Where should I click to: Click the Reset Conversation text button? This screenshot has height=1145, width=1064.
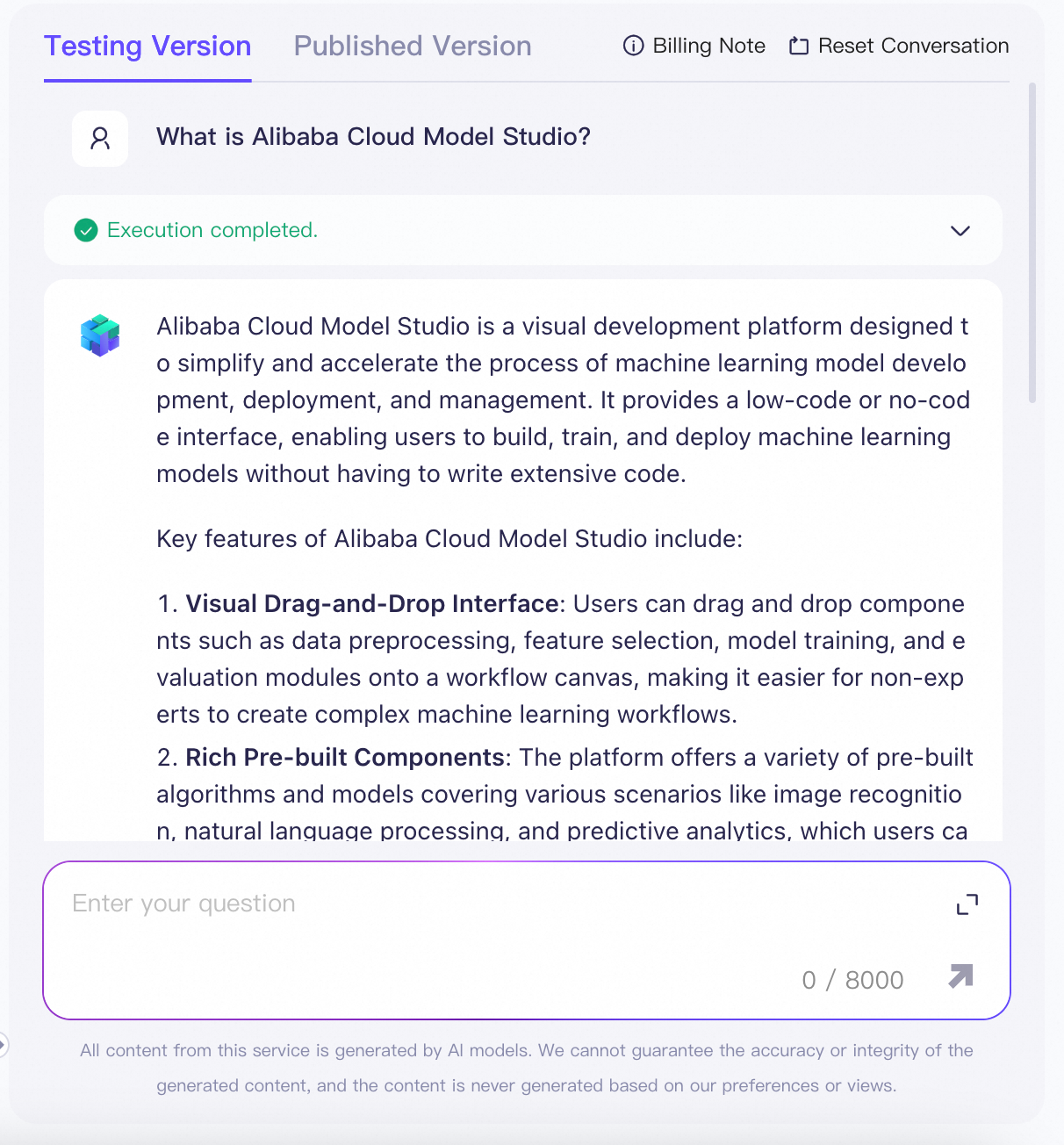pos(914,46)
